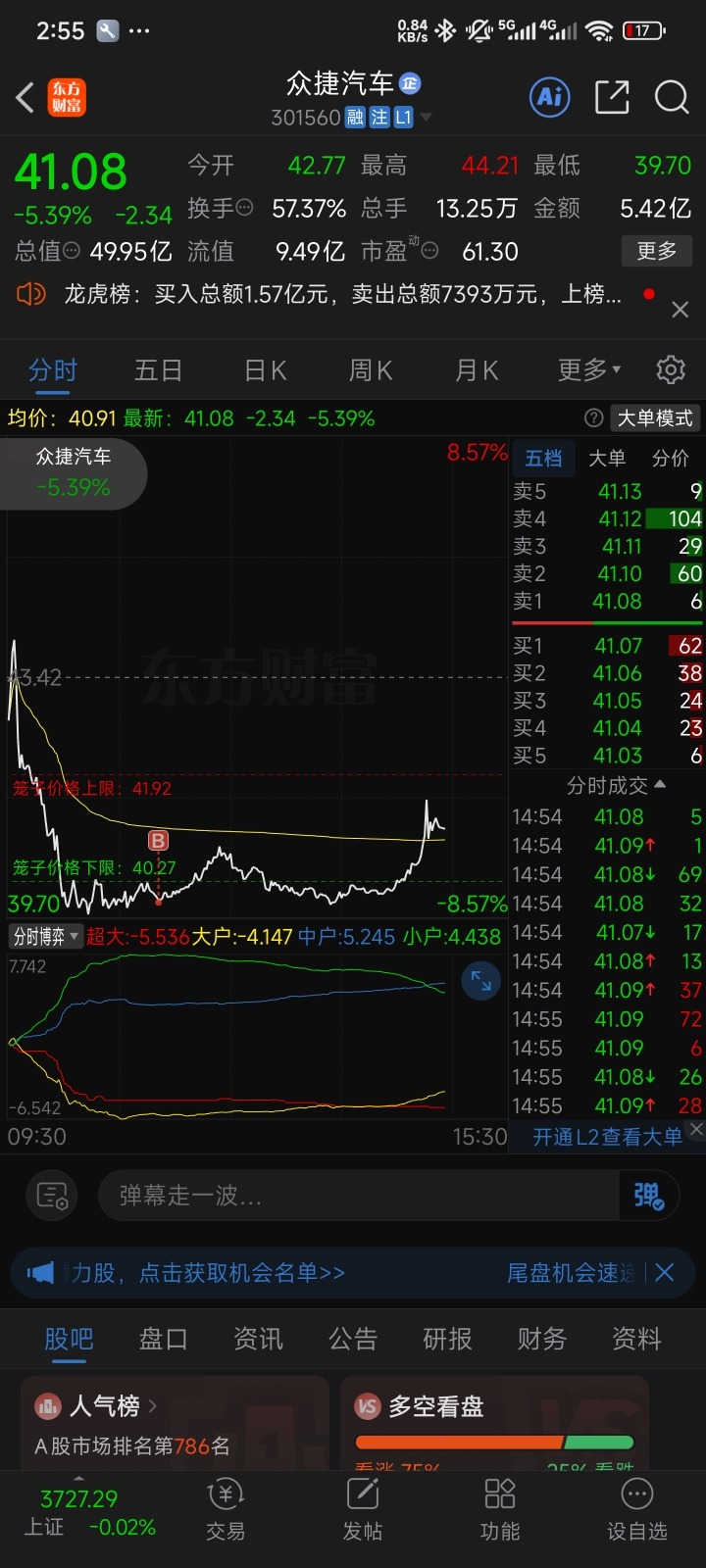
Task: Tap the share export icon
Action: 612,97
